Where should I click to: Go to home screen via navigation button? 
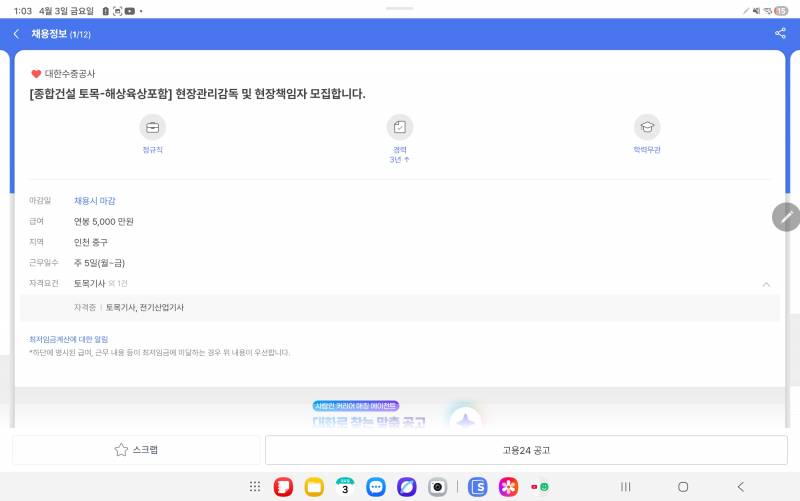coord(683,487)
